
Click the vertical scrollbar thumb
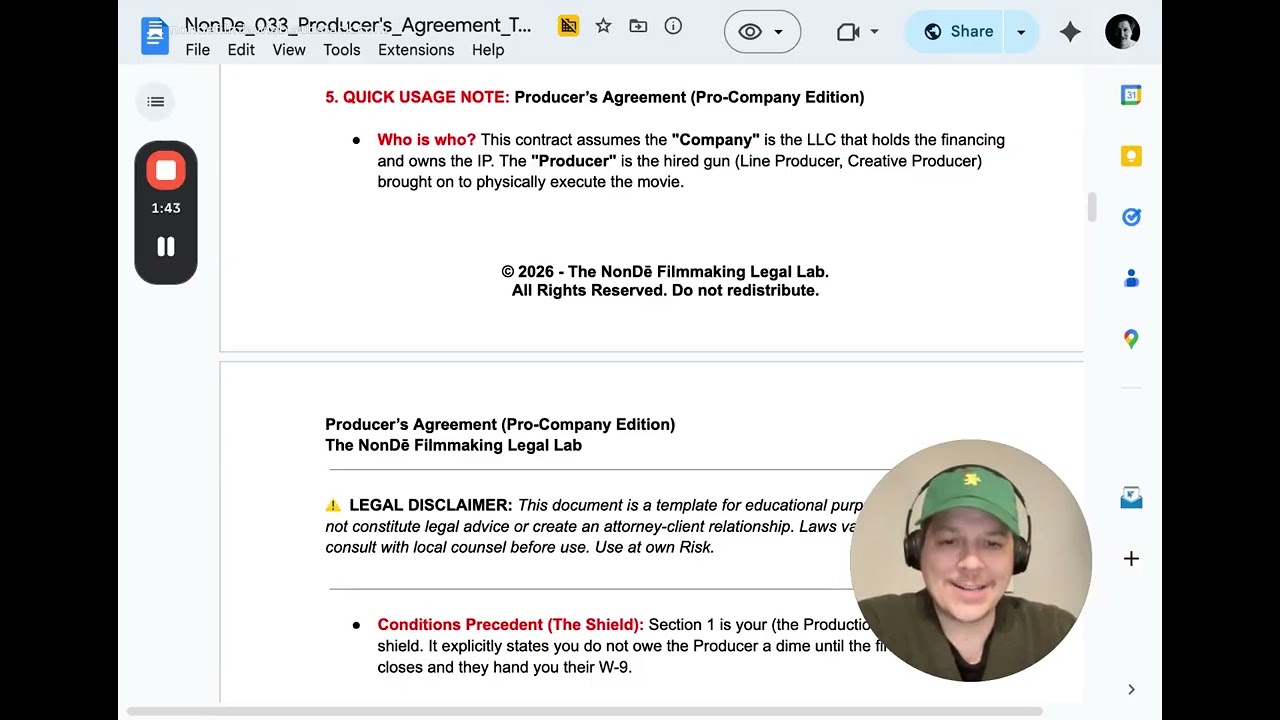click(x=1092, y=207)
